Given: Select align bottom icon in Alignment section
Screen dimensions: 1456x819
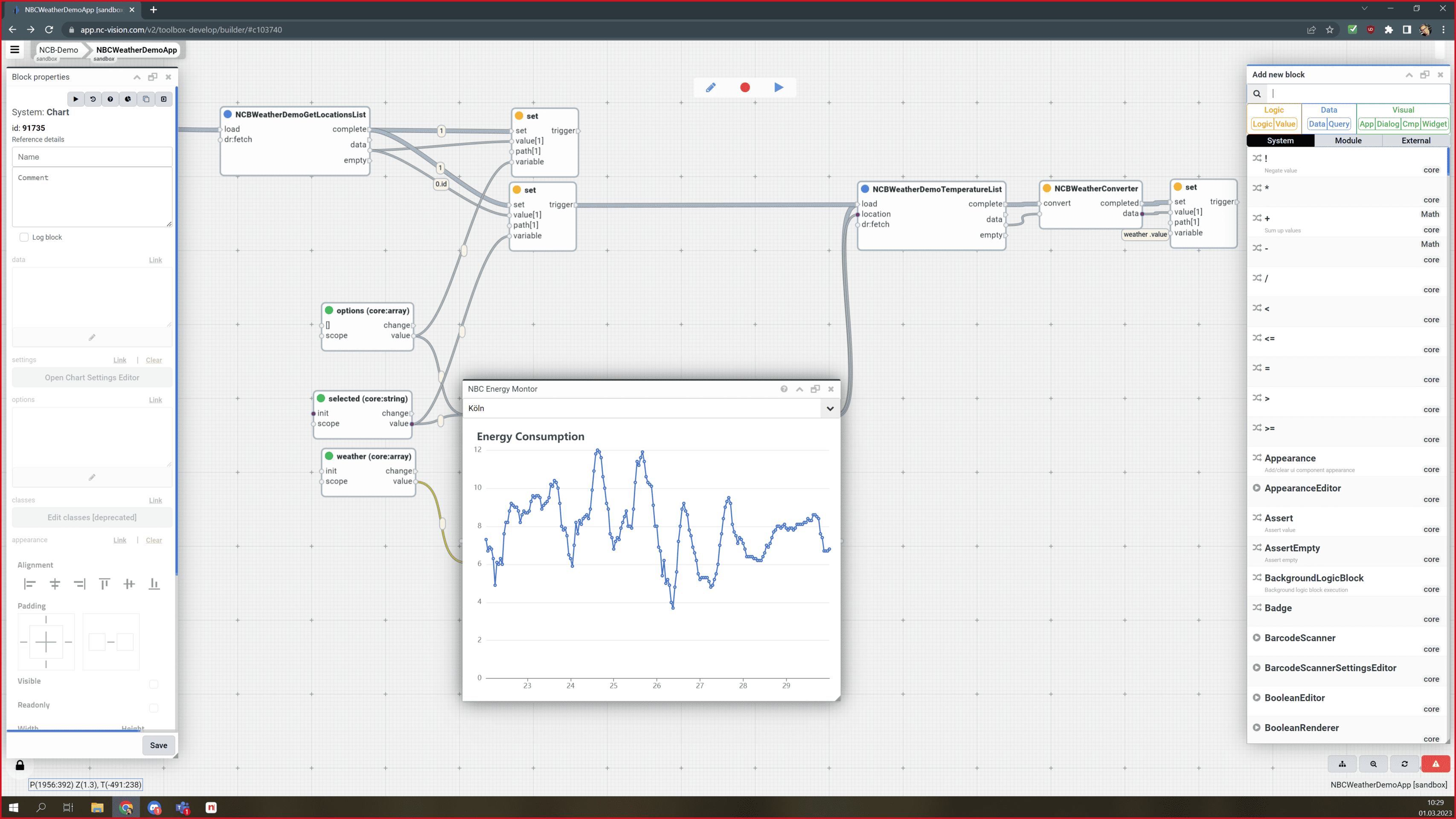Looking at the screenshot, I should pos(154,584).
